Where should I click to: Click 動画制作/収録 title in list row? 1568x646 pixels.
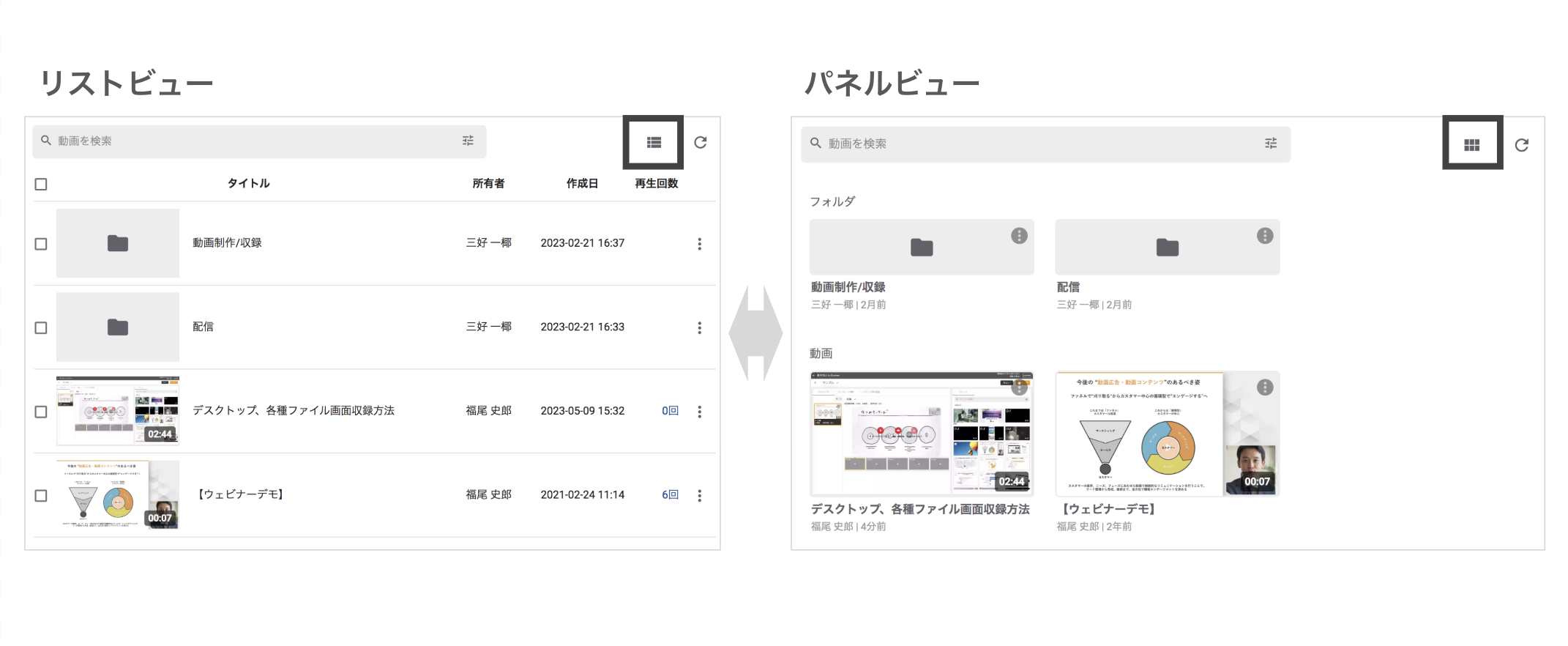[227, 242]
